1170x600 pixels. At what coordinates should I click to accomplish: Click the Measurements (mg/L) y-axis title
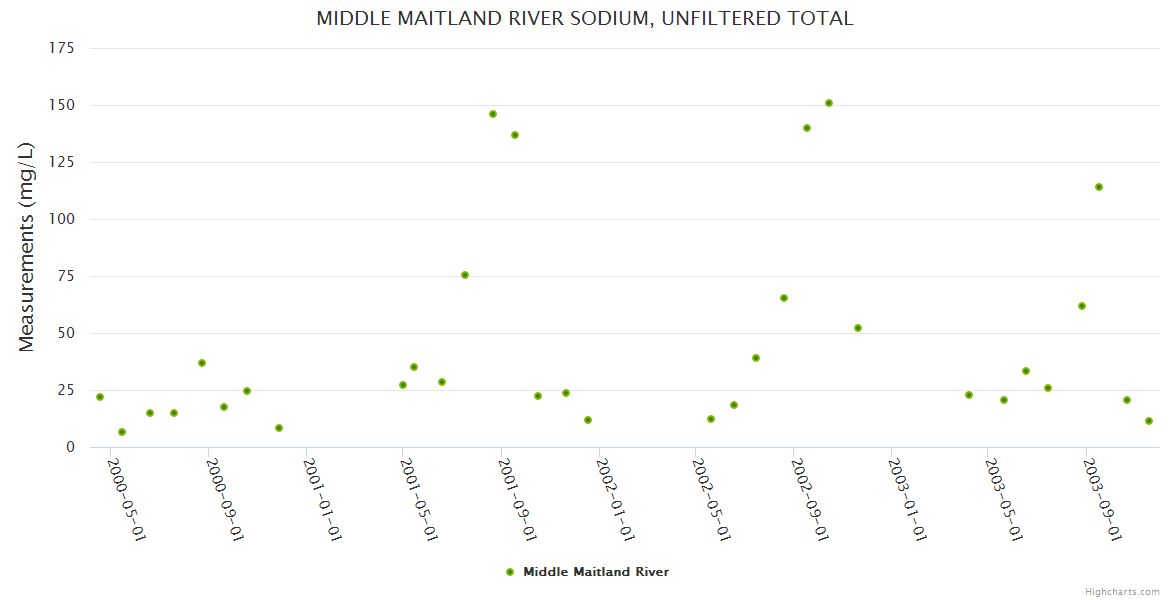pyautogui.click(x=27, y=247)
